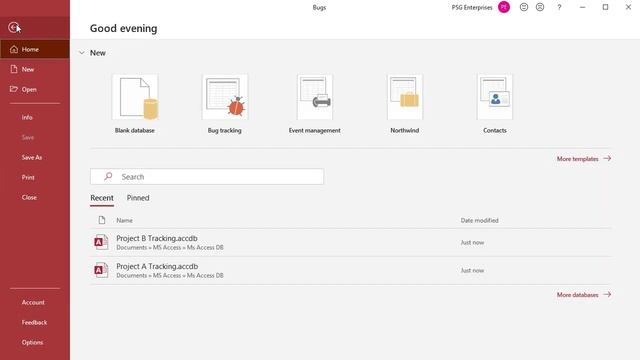
Task: Open Help via question mark icon
Action: 560,7
